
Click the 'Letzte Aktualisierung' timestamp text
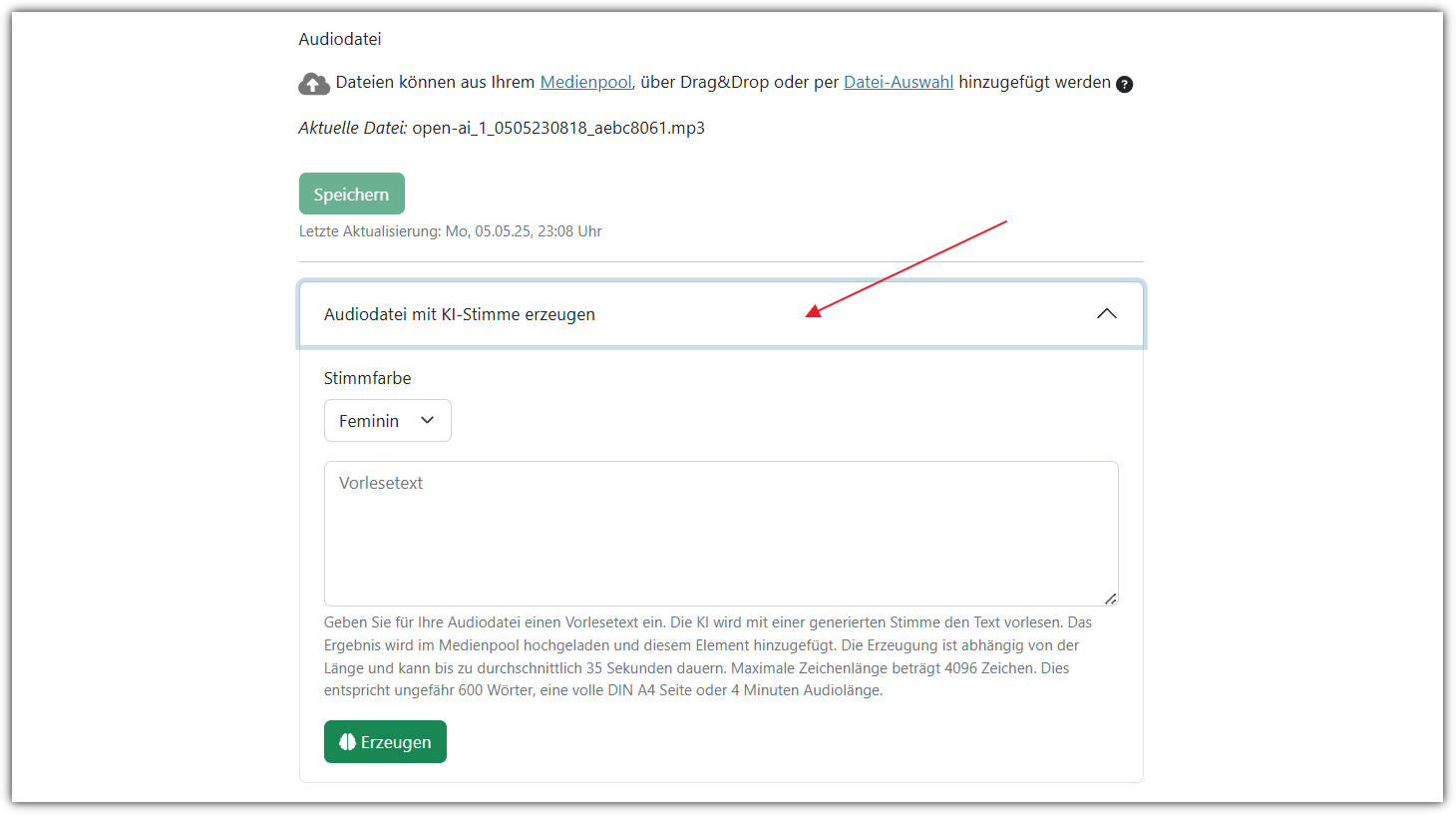tap(450, 231)
